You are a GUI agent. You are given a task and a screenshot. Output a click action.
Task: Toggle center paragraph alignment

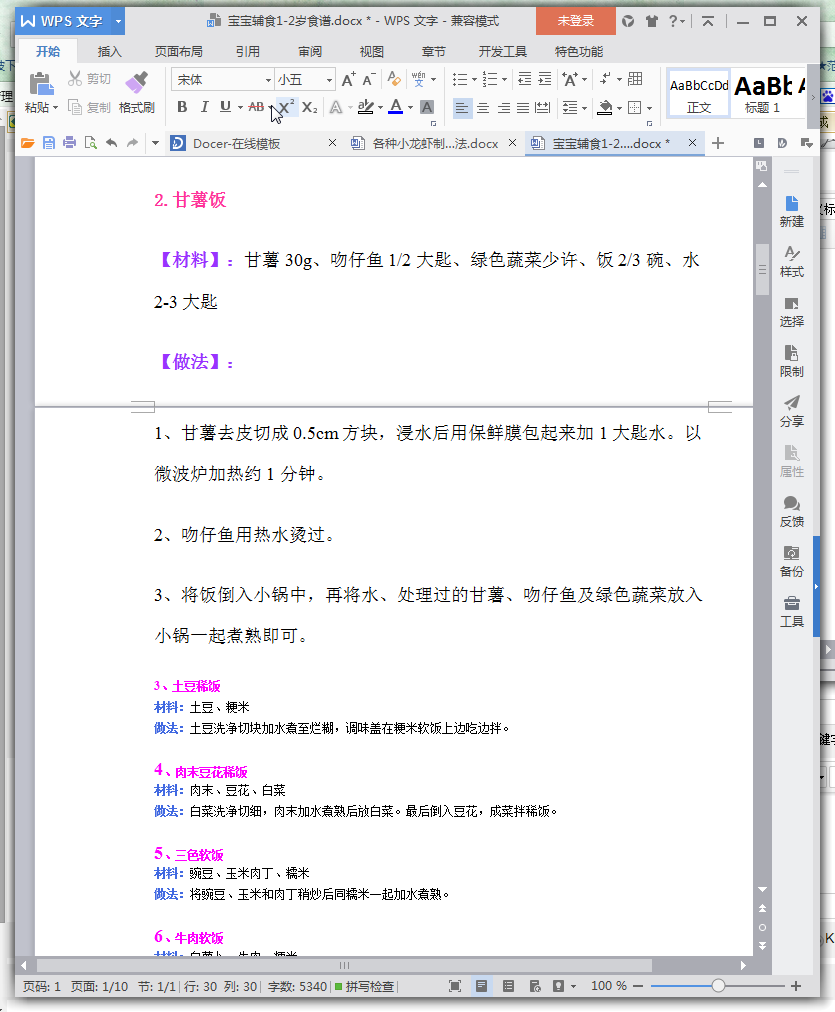pyautogui.click(x=483, y=107)
